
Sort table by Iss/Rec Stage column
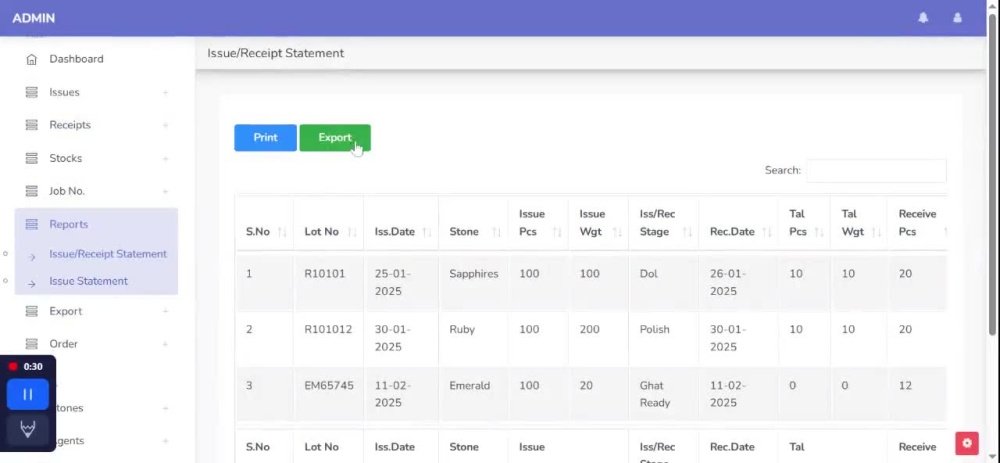687,232
